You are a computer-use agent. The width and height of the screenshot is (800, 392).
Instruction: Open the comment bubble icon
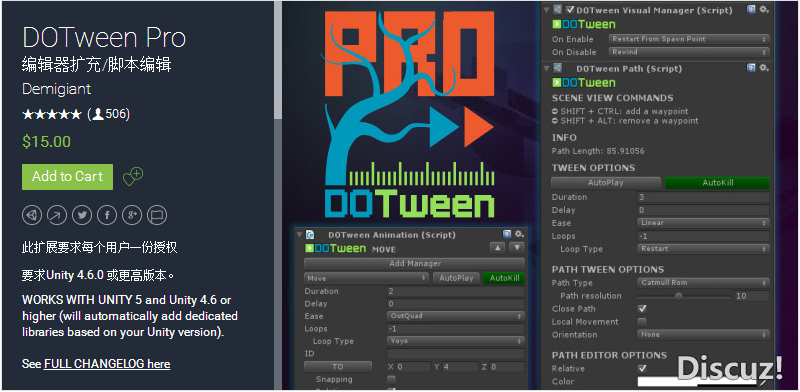[x=157, y=215]
